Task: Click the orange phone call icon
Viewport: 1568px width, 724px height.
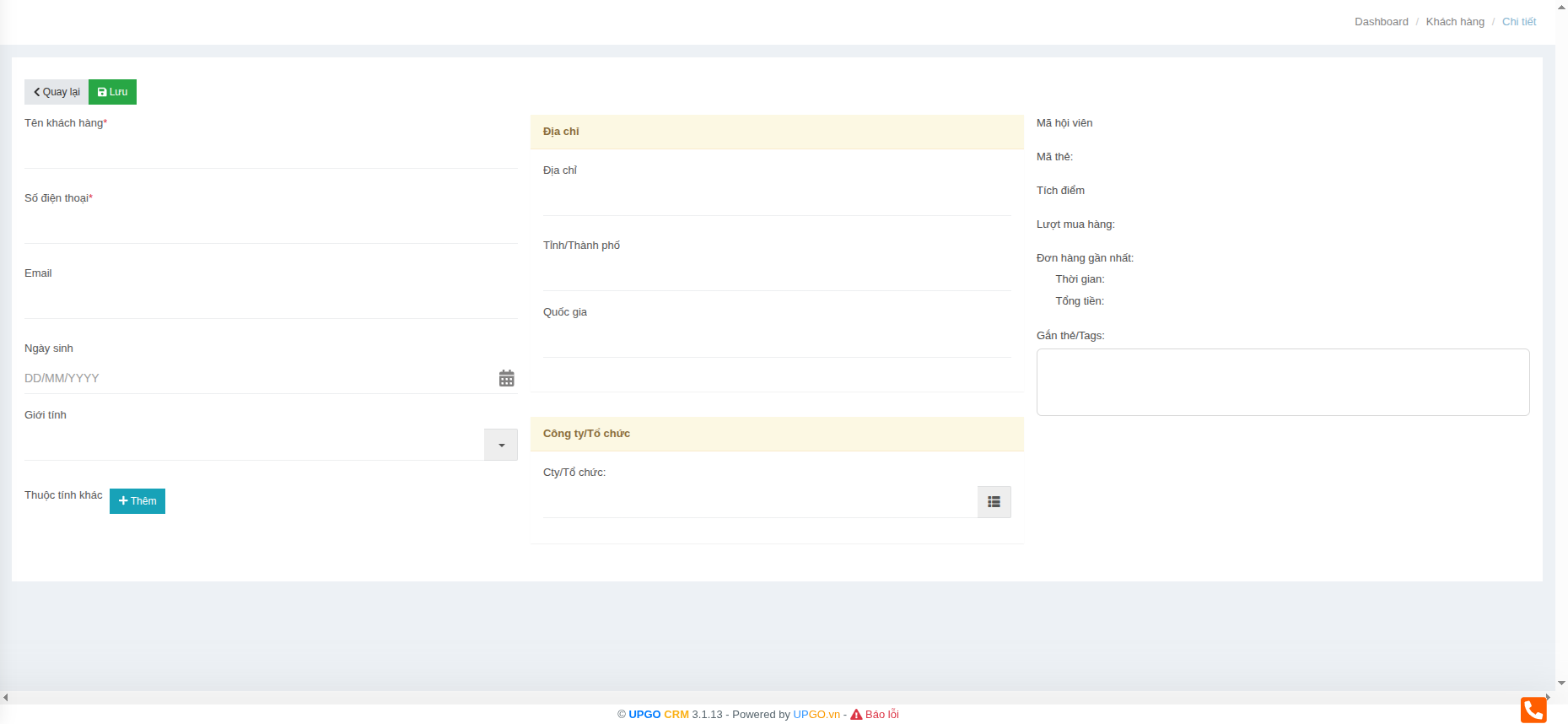Action: click(x=1533, y=710)
